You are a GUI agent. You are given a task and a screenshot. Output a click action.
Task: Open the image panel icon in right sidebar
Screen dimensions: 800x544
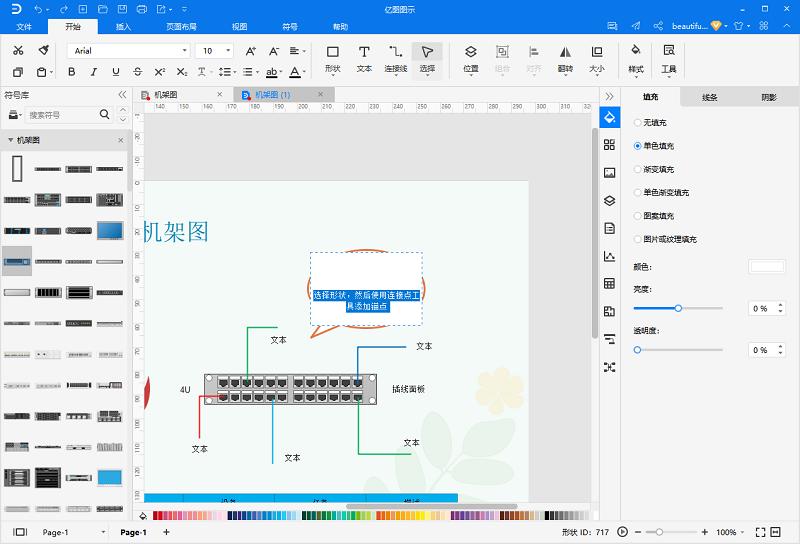click(x=609, y=172)
